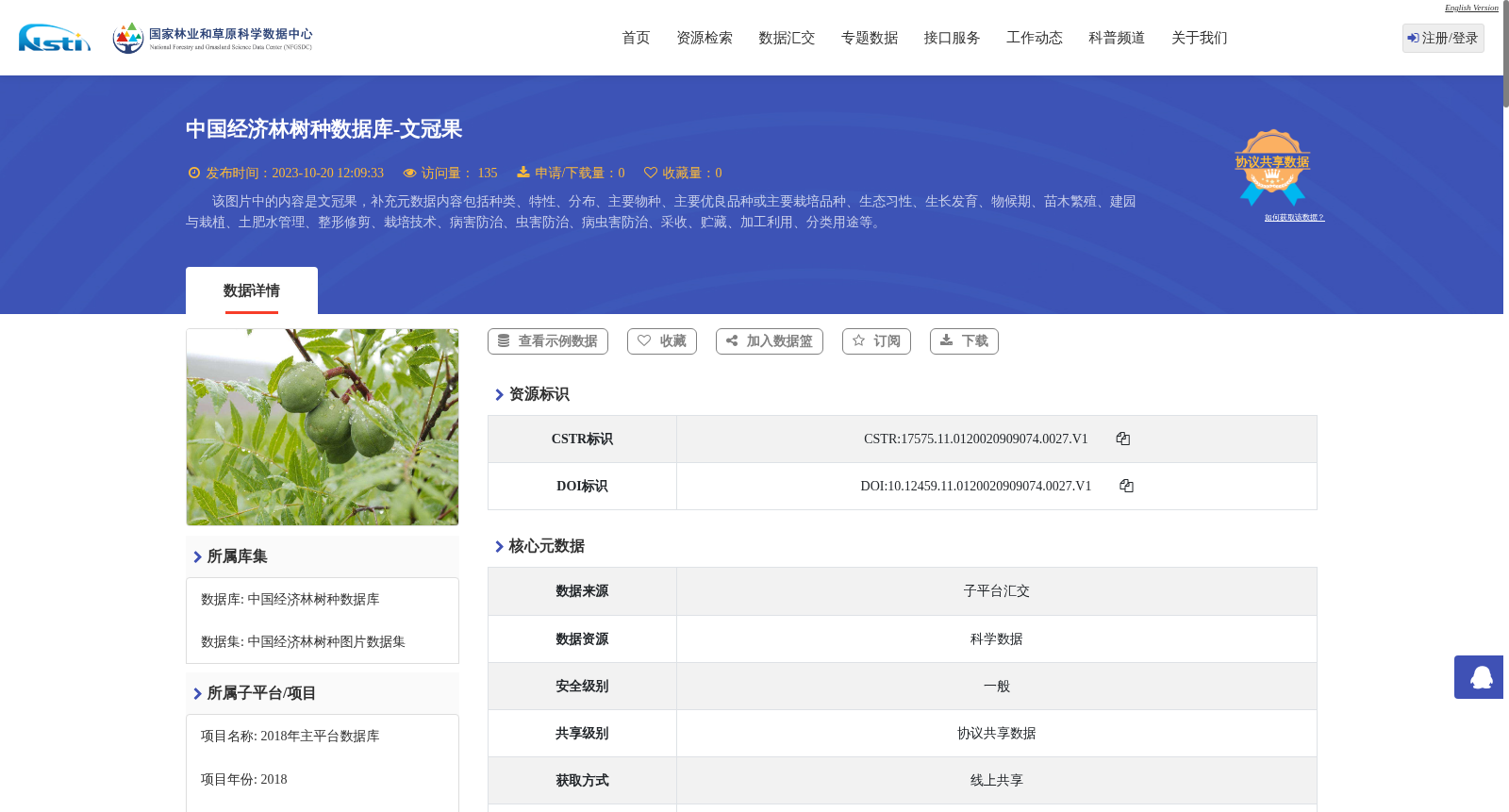The height and width of the screenshot is (812, 1509).
Task: Click 数据库: 中国经济林树种数据库 entry
Action: [x=290, y=600]
